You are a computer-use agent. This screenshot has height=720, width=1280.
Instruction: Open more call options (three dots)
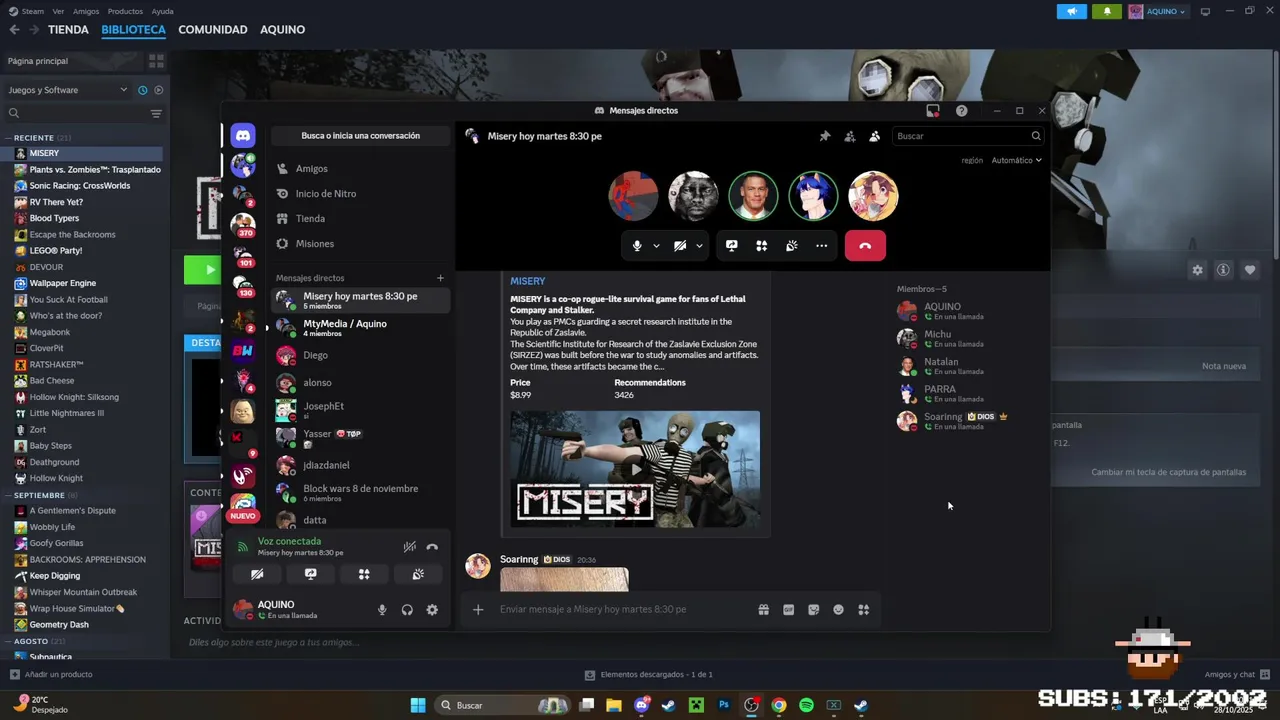click(x=822, y=246)
